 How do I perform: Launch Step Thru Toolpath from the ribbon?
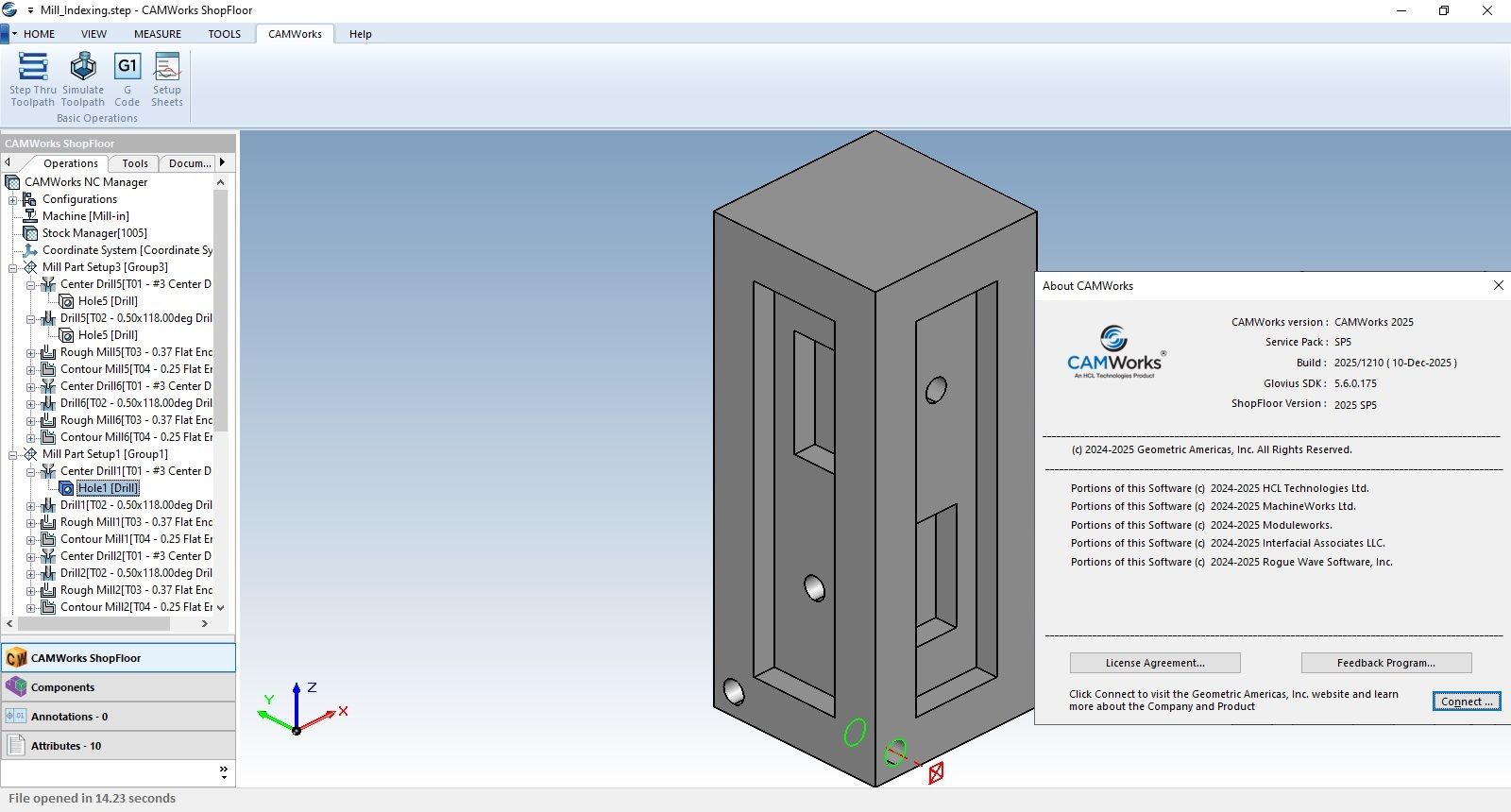pos(33,79)
